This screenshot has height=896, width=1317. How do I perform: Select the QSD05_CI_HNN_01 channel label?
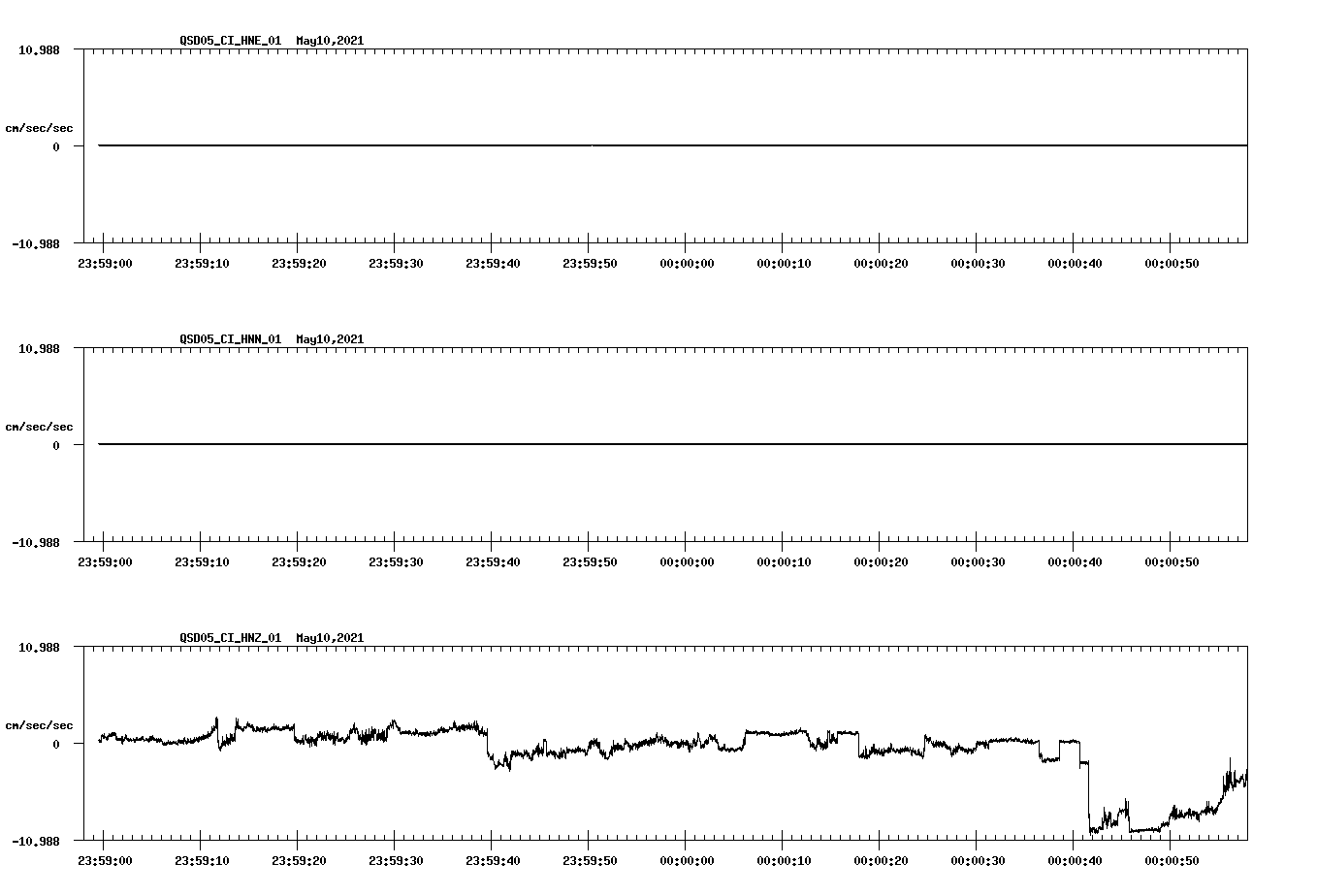pyautogui.click(x=229, y=338)
